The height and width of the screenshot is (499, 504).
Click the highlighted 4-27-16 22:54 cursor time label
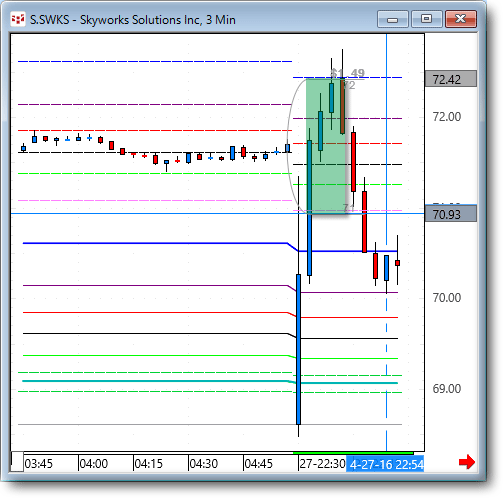pos(385,464)
